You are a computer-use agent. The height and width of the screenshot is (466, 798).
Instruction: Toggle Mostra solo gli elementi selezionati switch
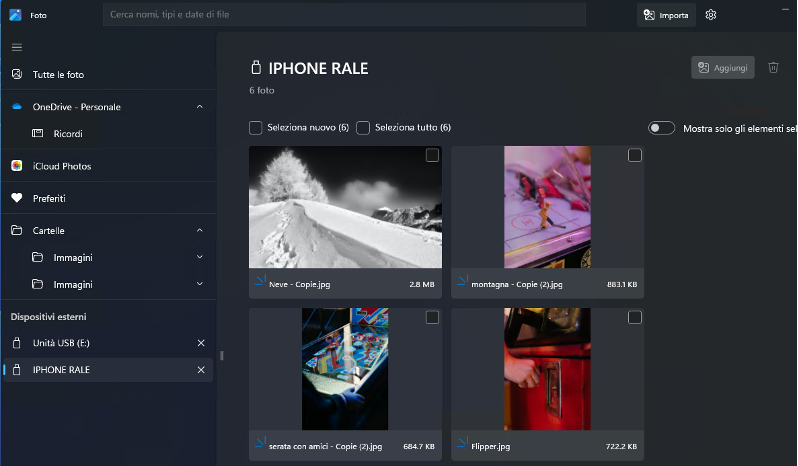pos(661,128)
